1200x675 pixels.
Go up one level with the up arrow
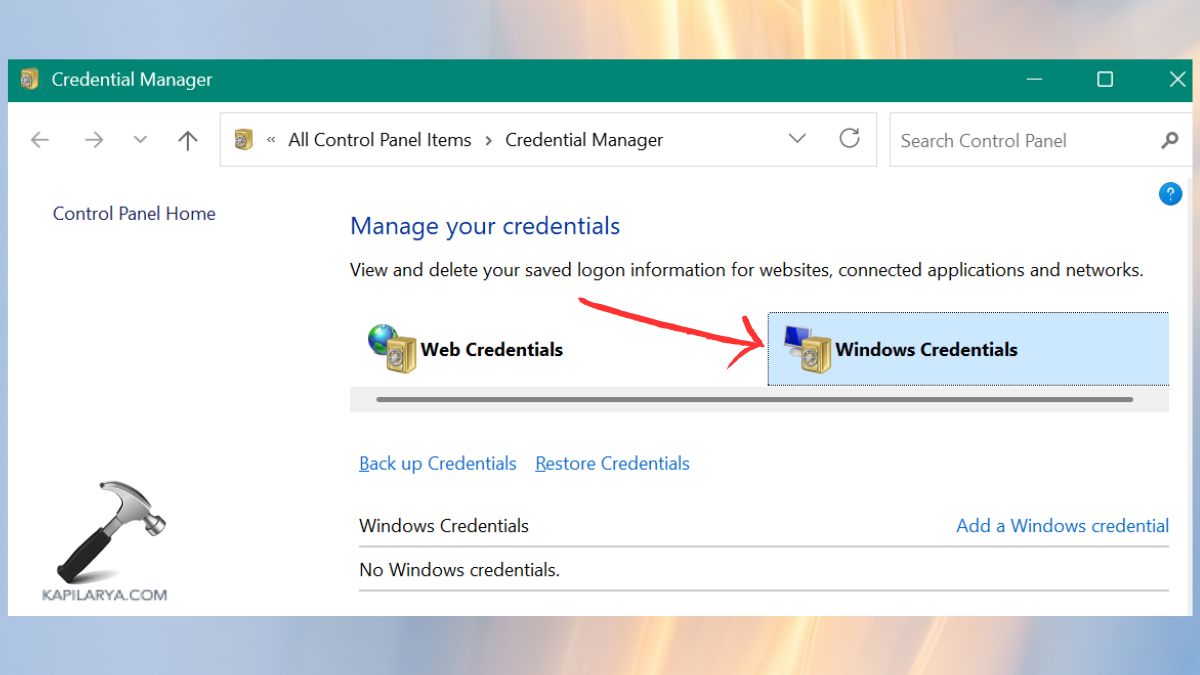point(186,140)
